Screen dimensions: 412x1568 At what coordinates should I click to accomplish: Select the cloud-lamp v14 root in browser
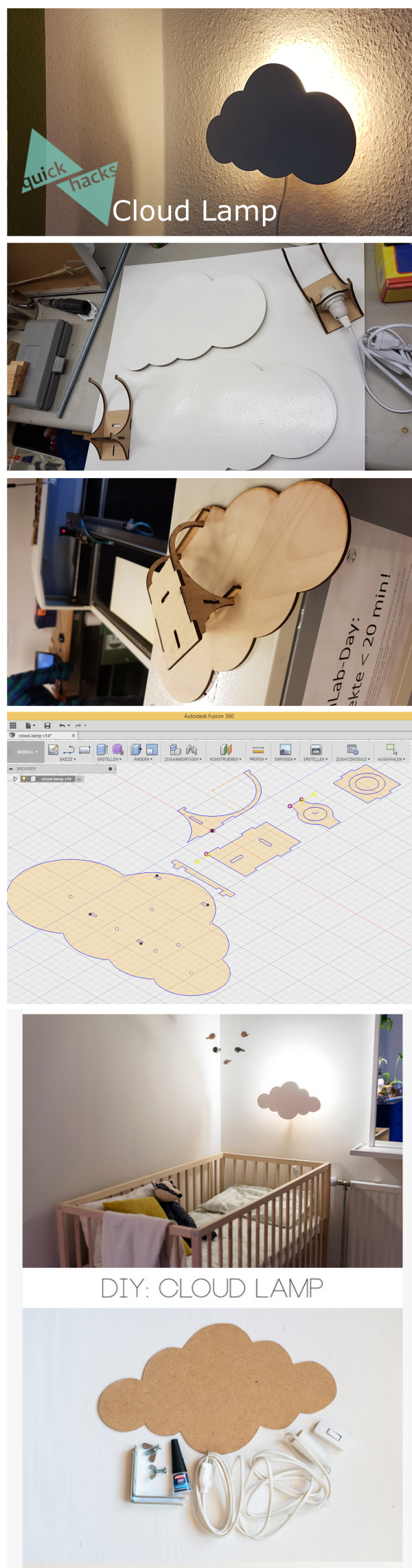click(x=56, y=779)
